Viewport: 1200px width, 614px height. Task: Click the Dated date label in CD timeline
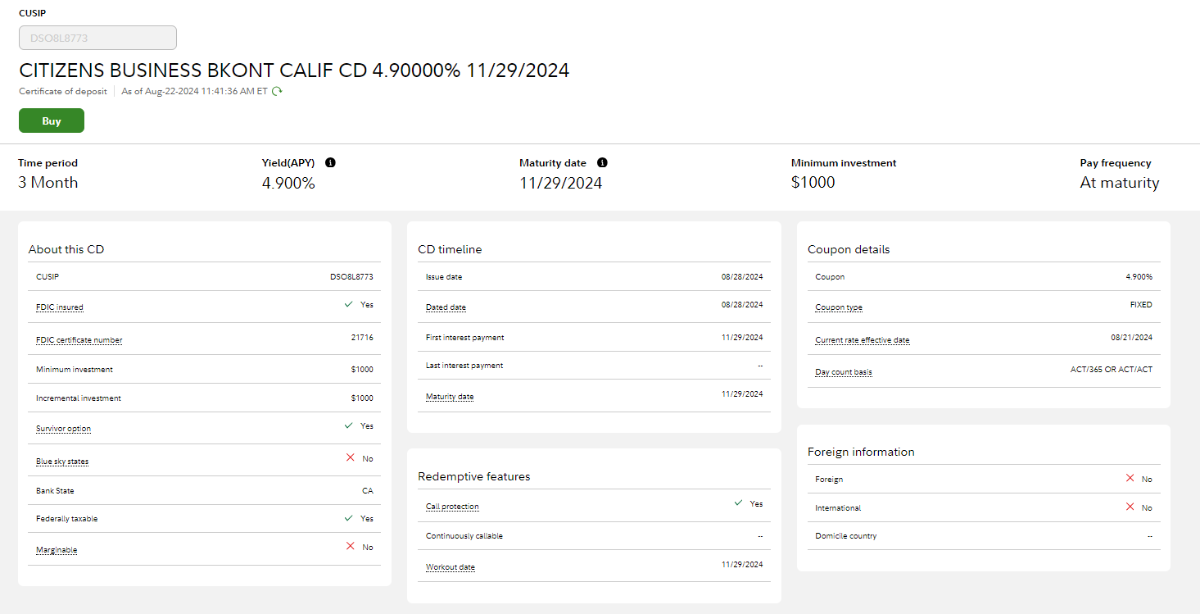tap(446, 307)
